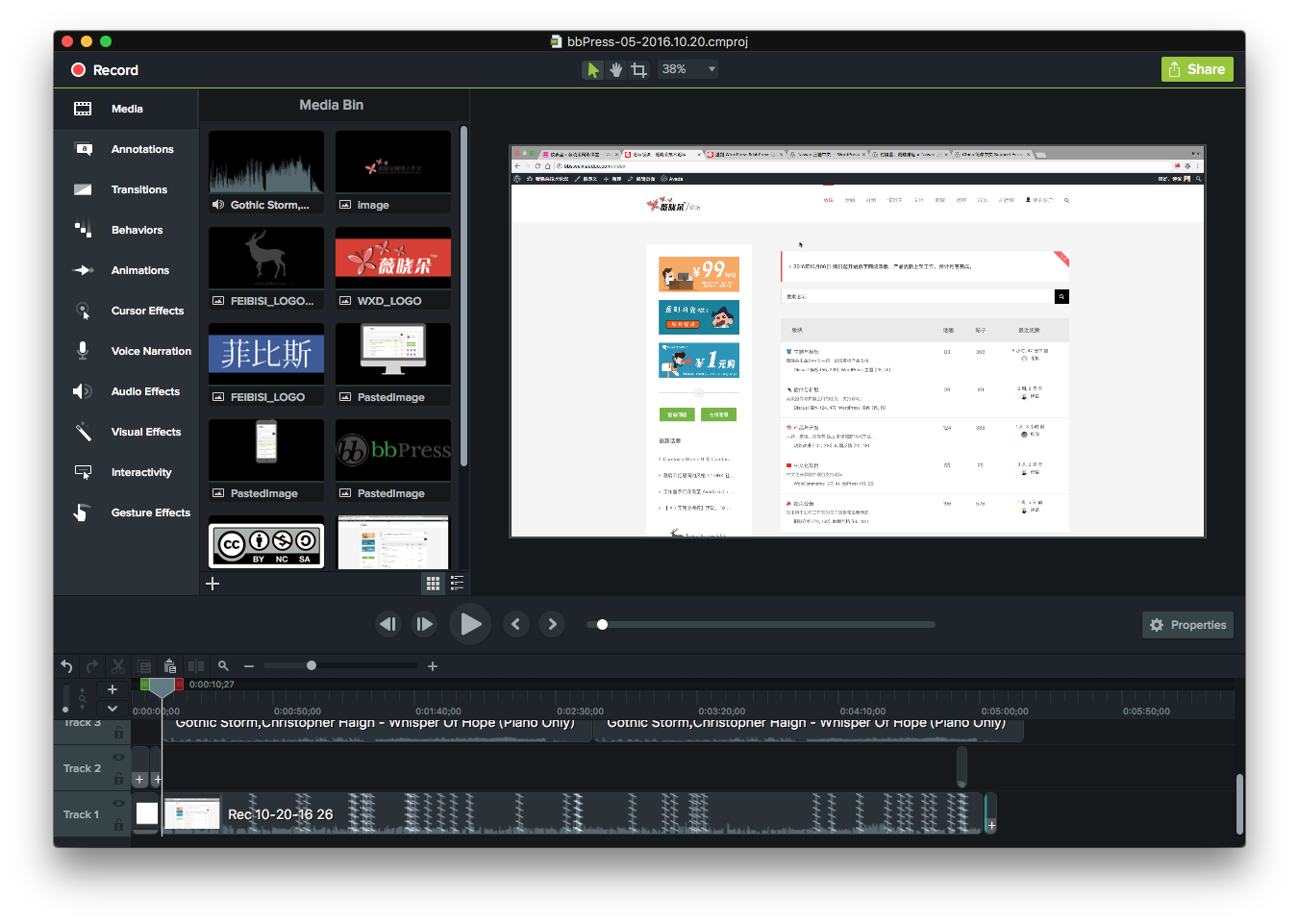Open the Properties panel
The height and width of the screenshot is (924, 1299).
(1187, 625)
